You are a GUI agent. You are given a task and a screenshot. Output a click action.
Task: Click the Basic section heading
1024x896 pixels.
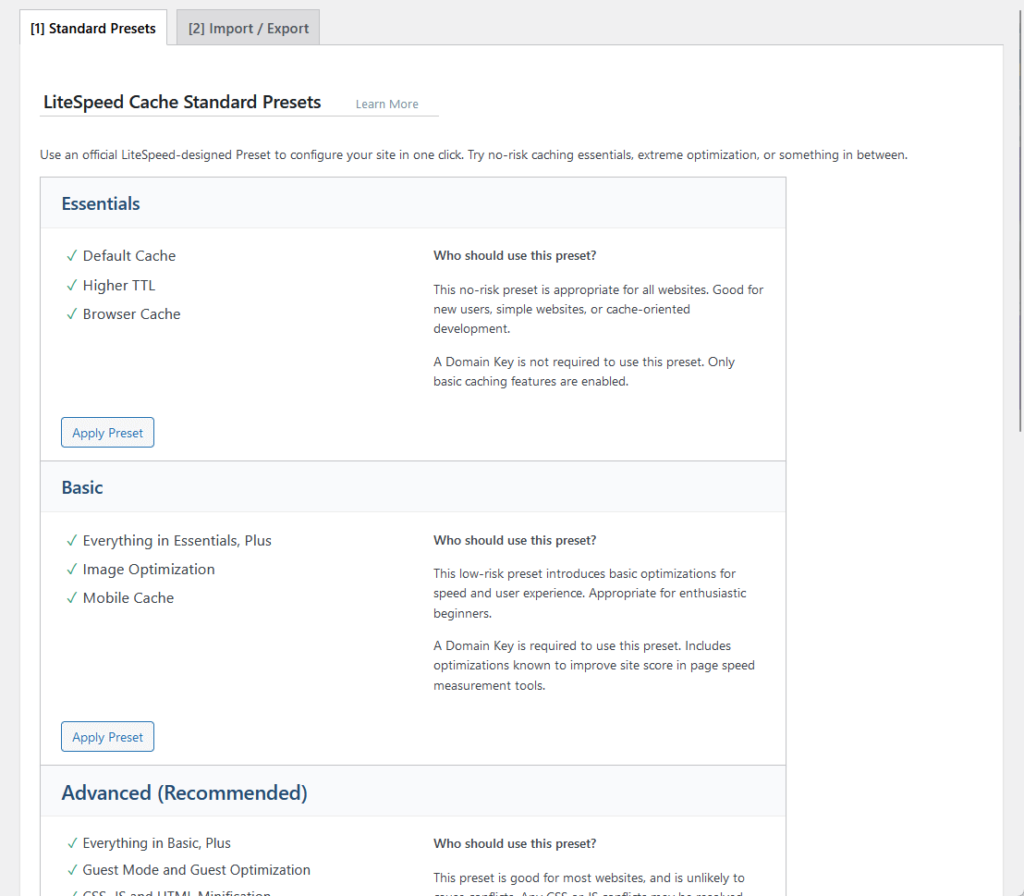82,488
